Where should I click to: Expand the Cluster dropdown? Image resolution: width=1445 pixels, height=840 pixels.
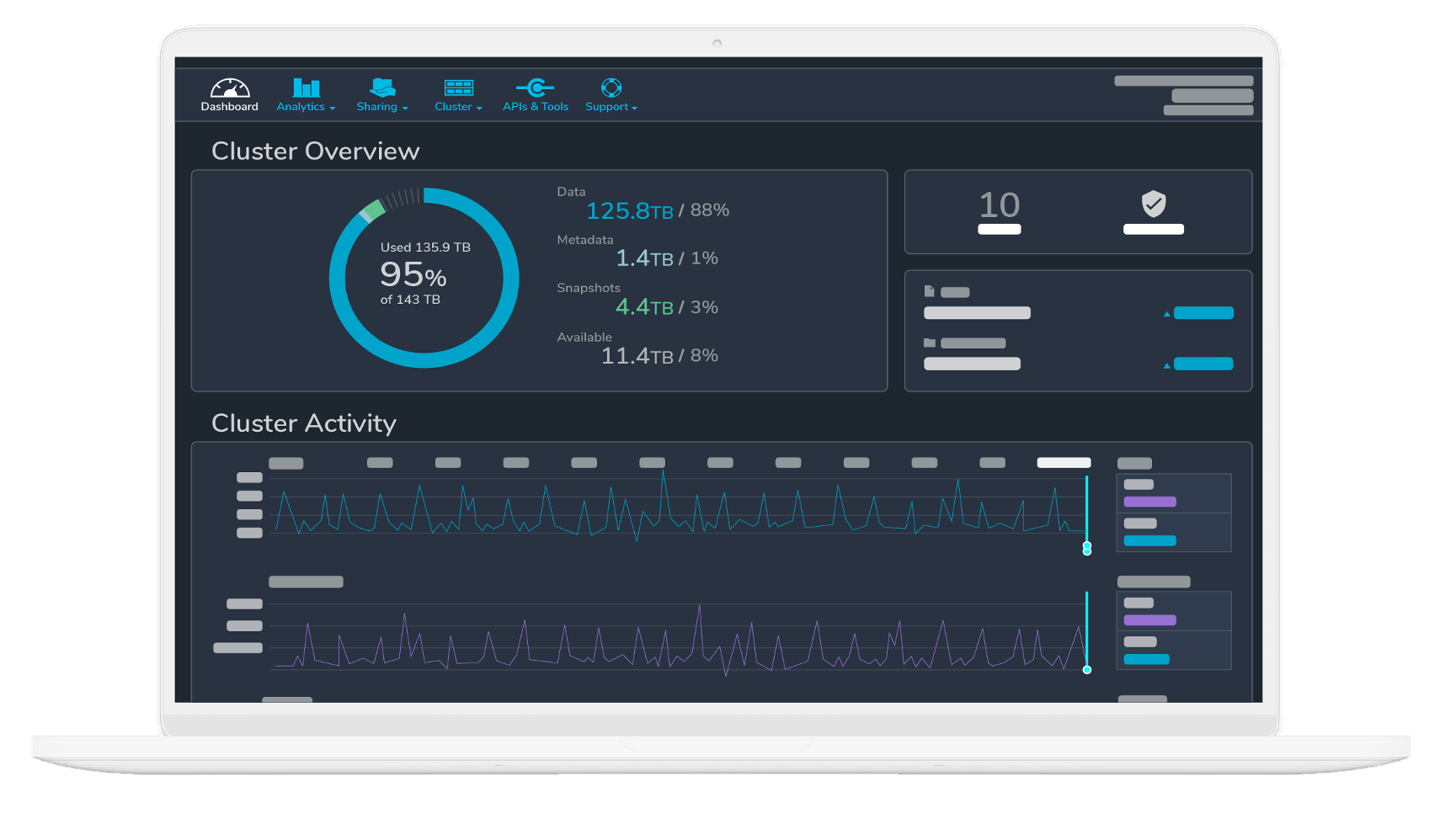pos(458,106)
